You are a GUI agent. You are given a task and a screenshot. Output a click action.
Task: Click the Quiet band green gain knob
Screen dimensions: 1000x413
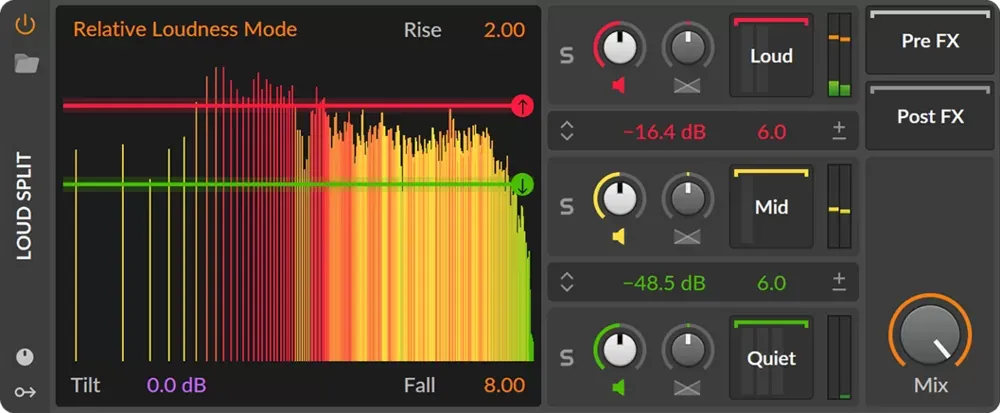(620, 349)
